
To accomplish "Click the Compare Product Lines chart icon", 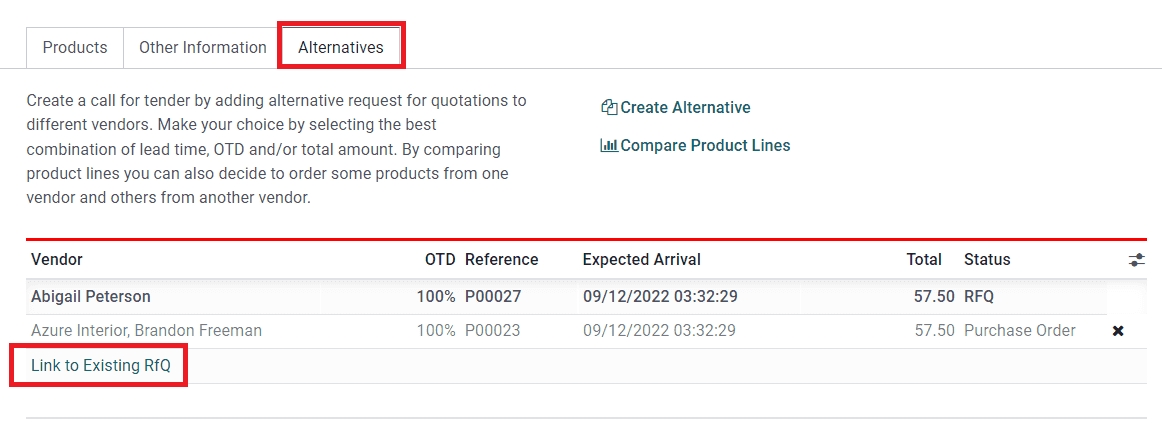I will (608, 145).
